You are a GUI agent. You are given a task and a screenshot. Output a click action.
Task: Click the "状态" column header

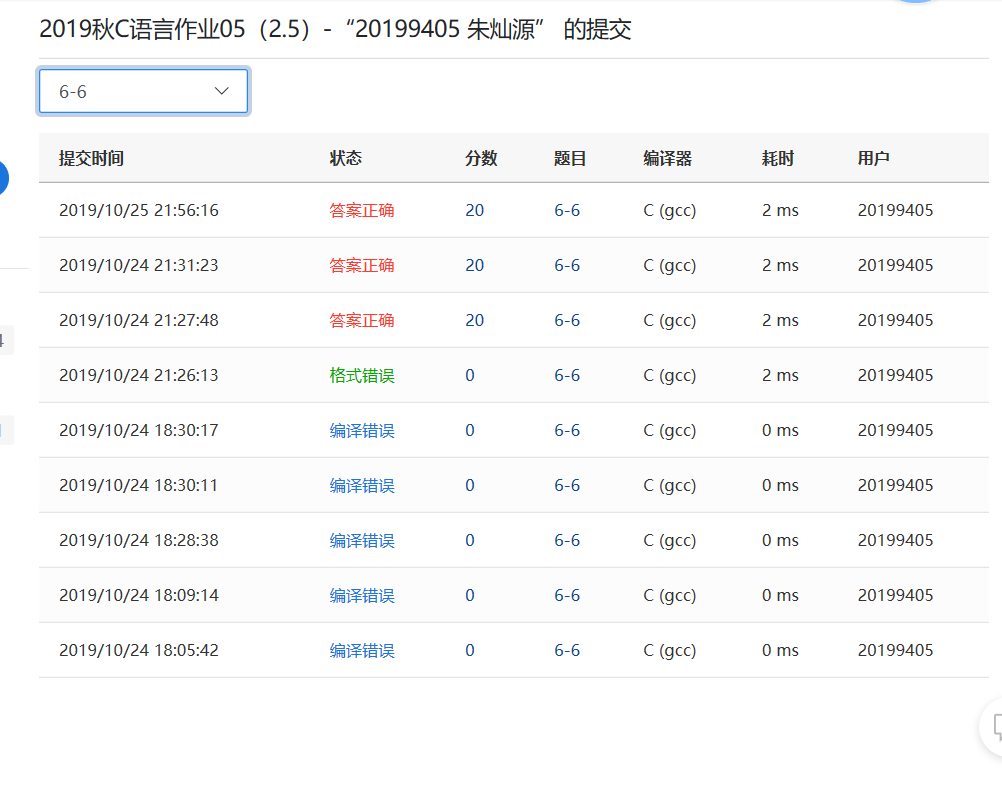(346, 158)
